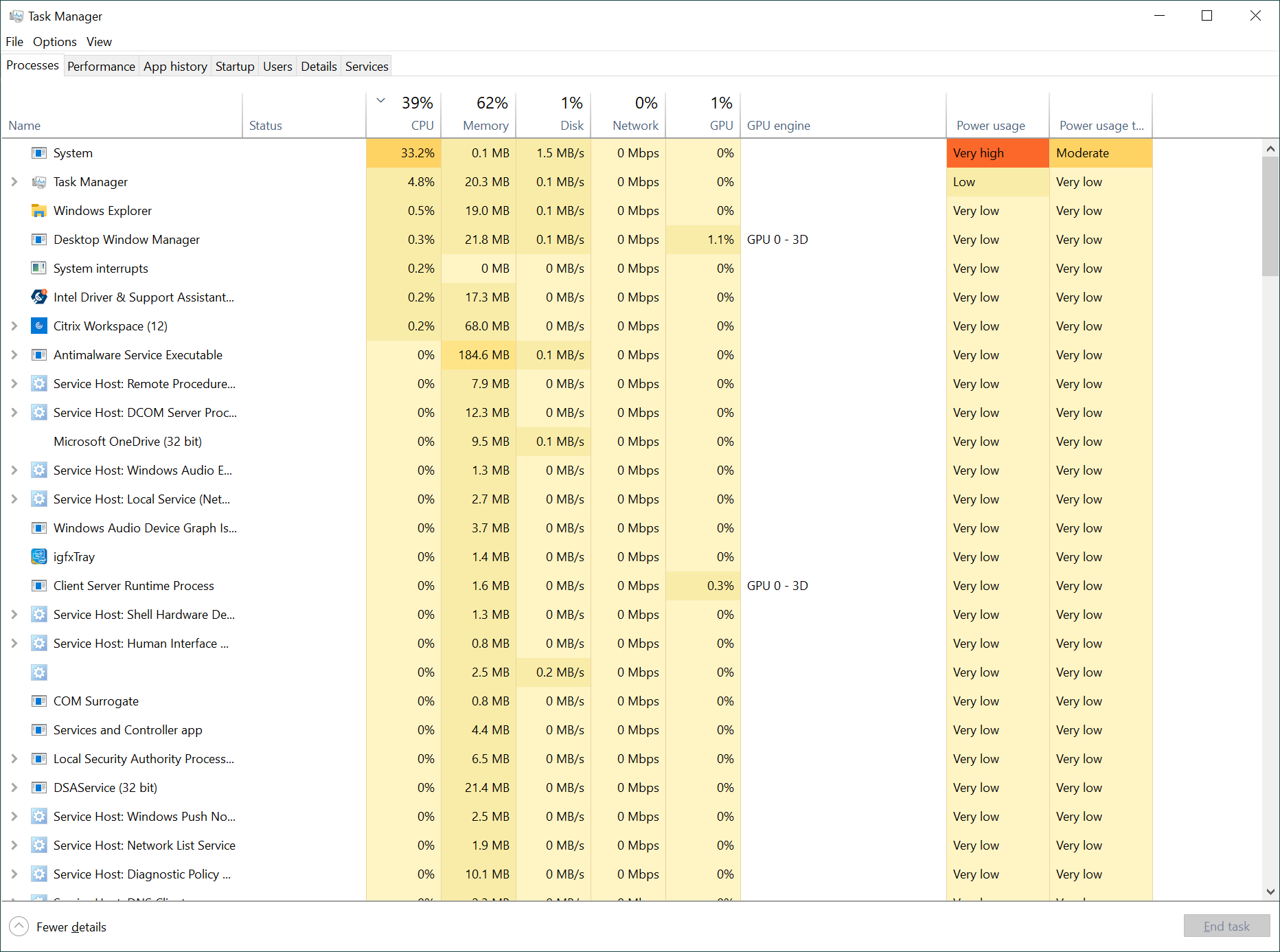1280x952 pixels.
Task: Click the Very high power usage cell
Action: point(998,153)
